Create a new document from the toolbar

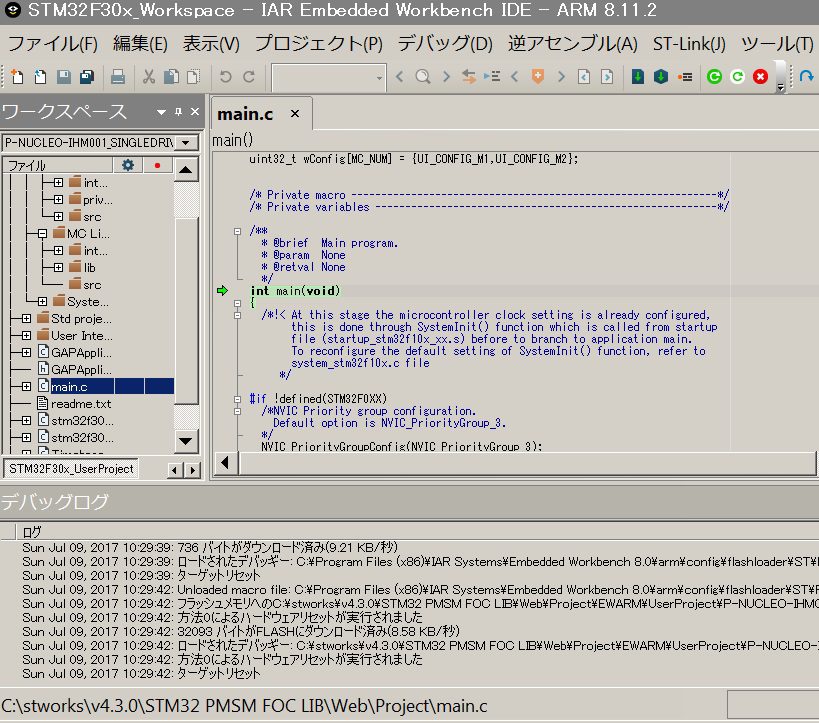coord(17,77)
